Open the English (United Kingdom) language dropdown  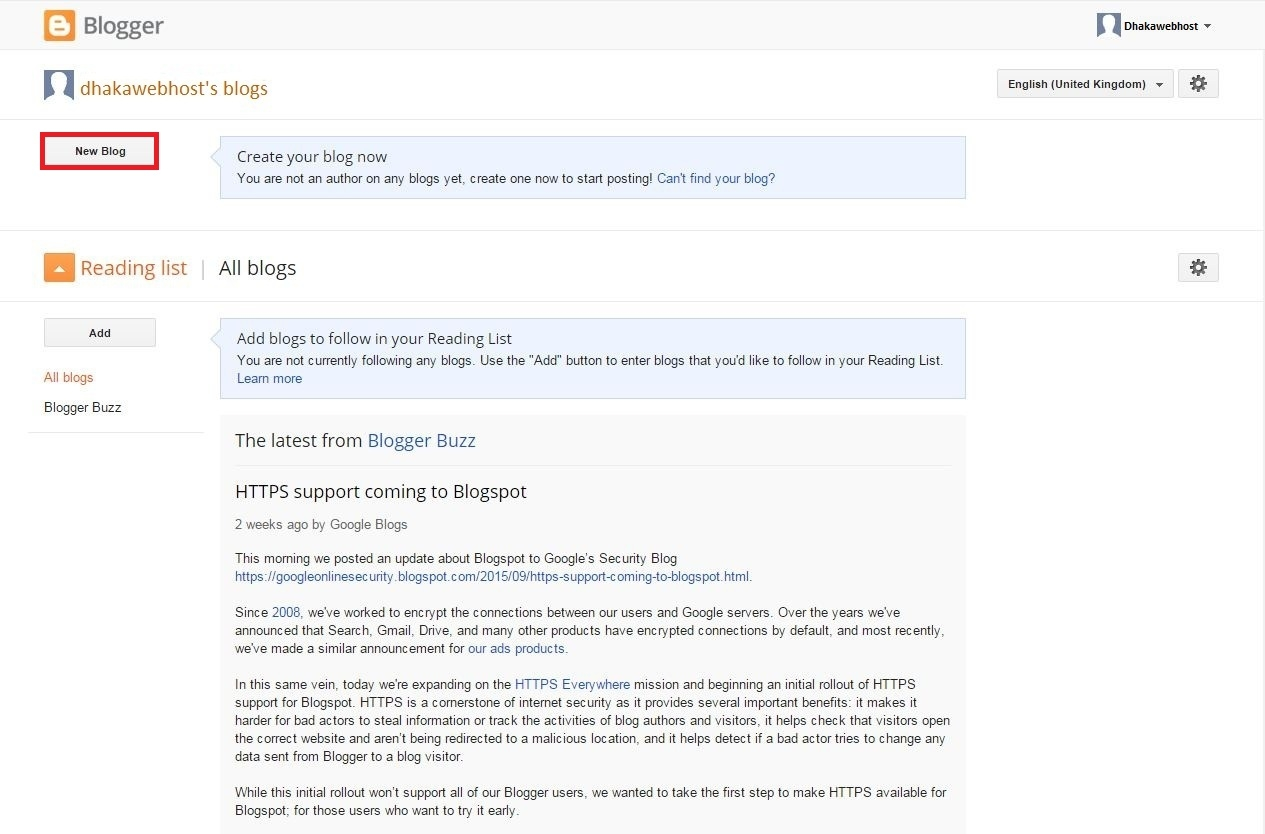pos(1085,84)
